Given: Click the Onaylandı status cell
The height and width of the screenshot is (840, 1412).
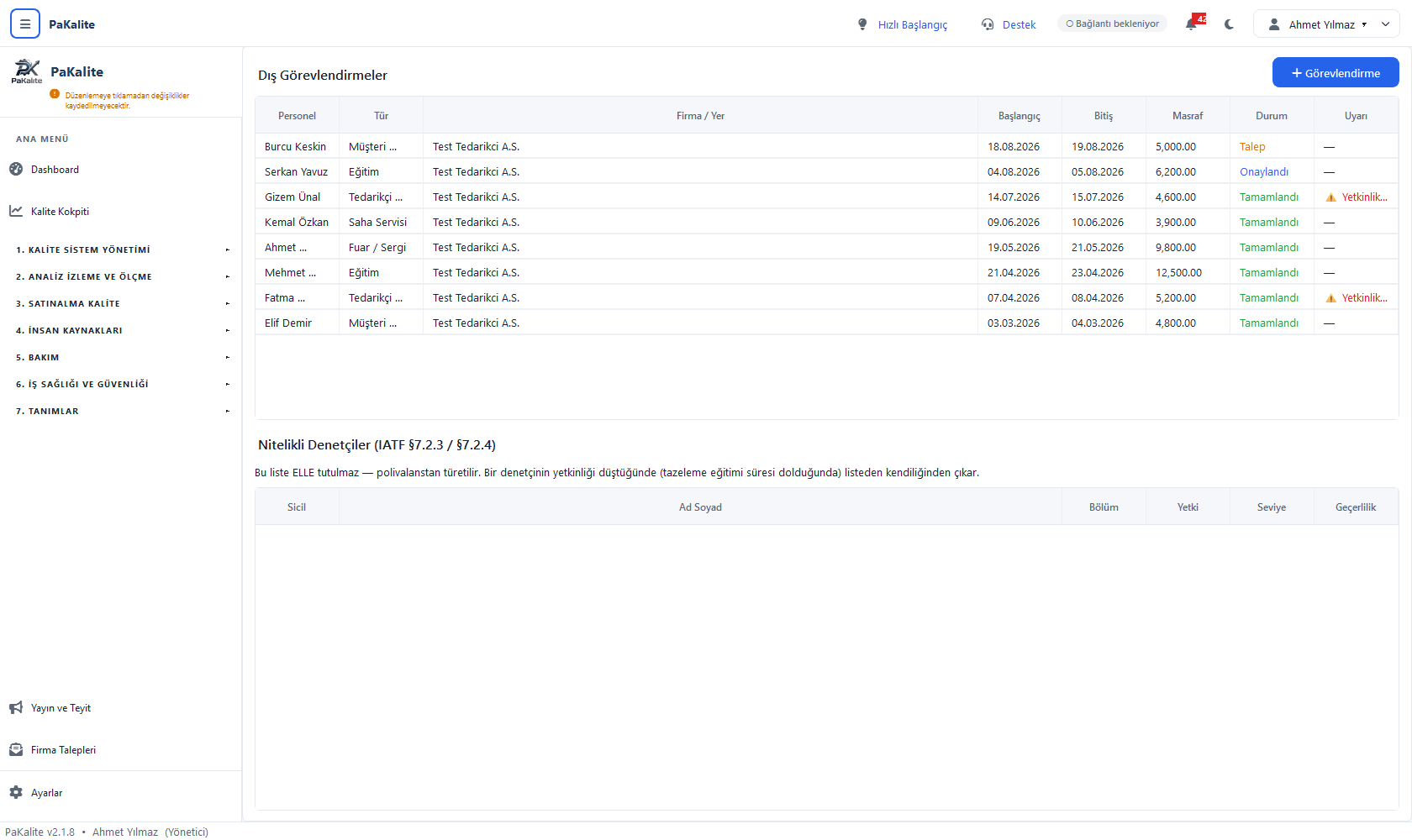Looking at the screenshot, I should (1272, 171).
